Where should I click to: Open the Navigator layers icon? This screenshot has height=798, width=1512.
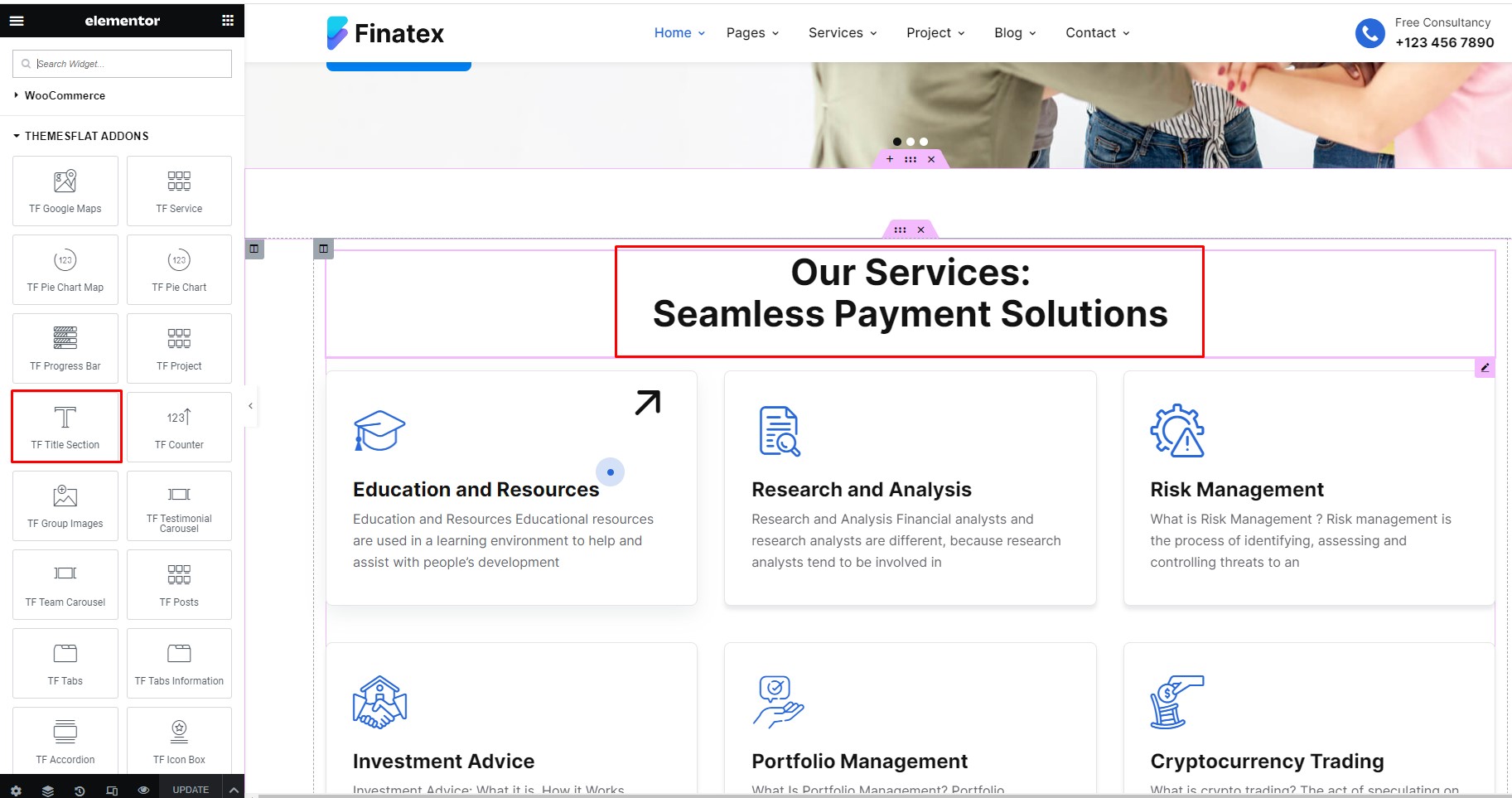click(x=48, y=791)
